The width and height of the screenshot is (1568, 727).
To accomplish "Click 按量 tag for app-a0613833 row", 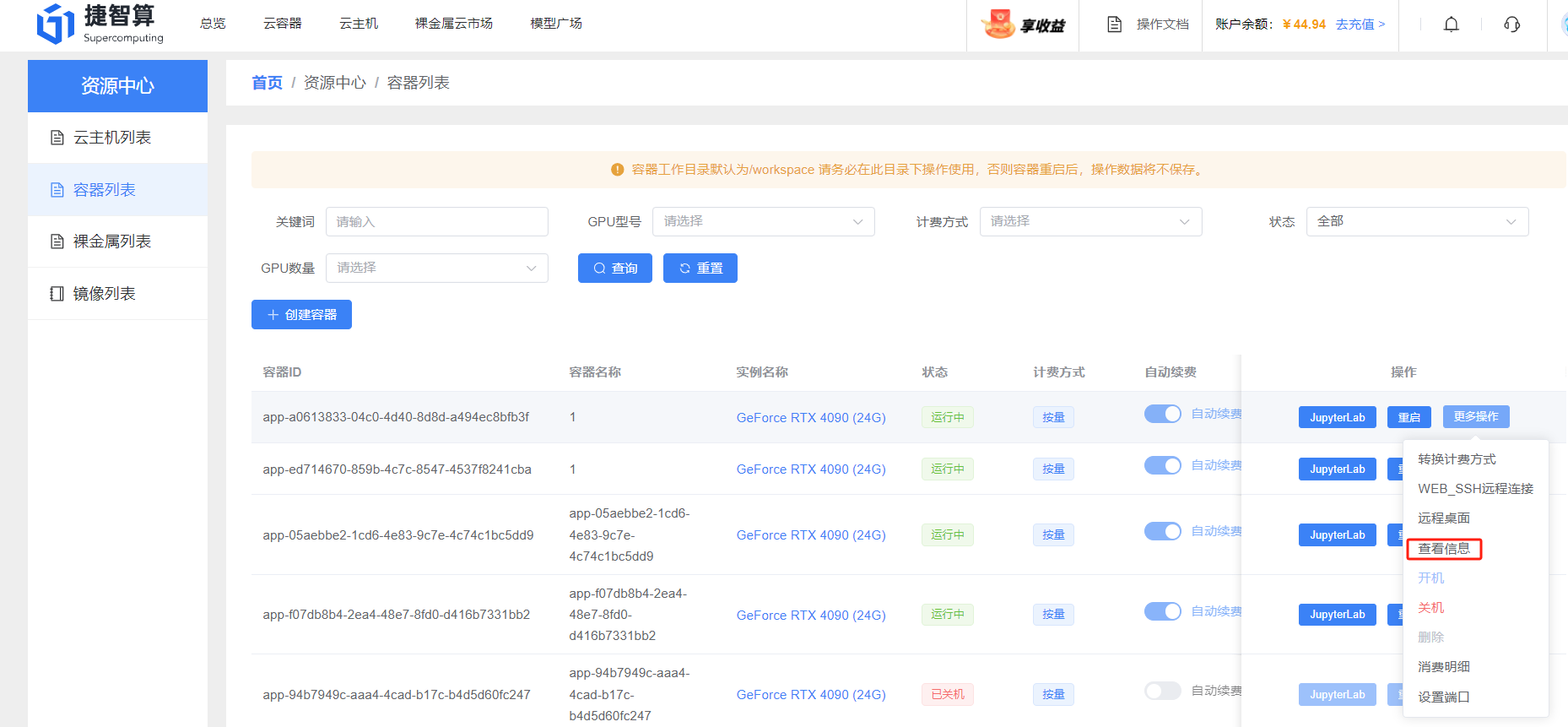I will click(1053, 417).
